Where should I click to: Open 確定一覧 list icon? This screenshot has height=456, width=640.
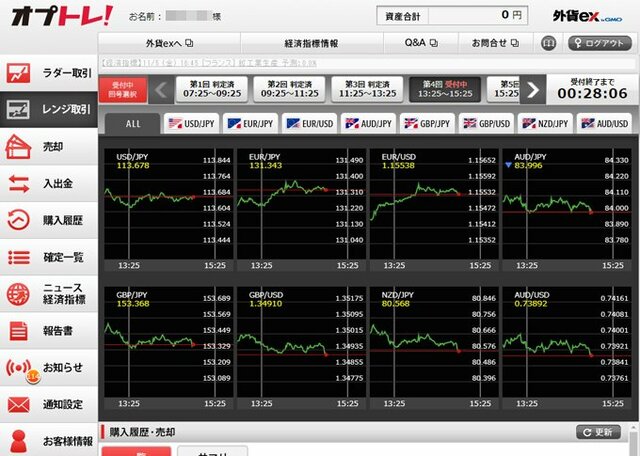[18, 257]
